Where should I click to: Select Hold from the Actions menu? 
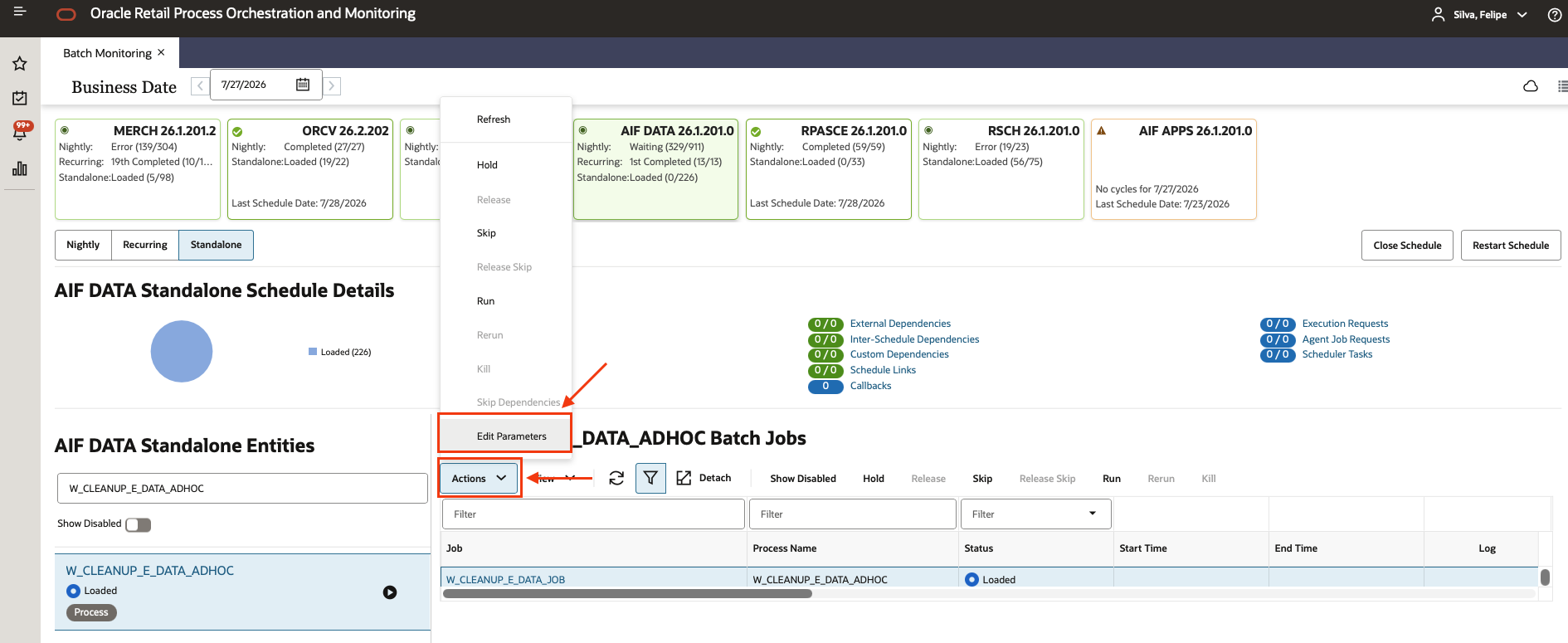point(487,165)
